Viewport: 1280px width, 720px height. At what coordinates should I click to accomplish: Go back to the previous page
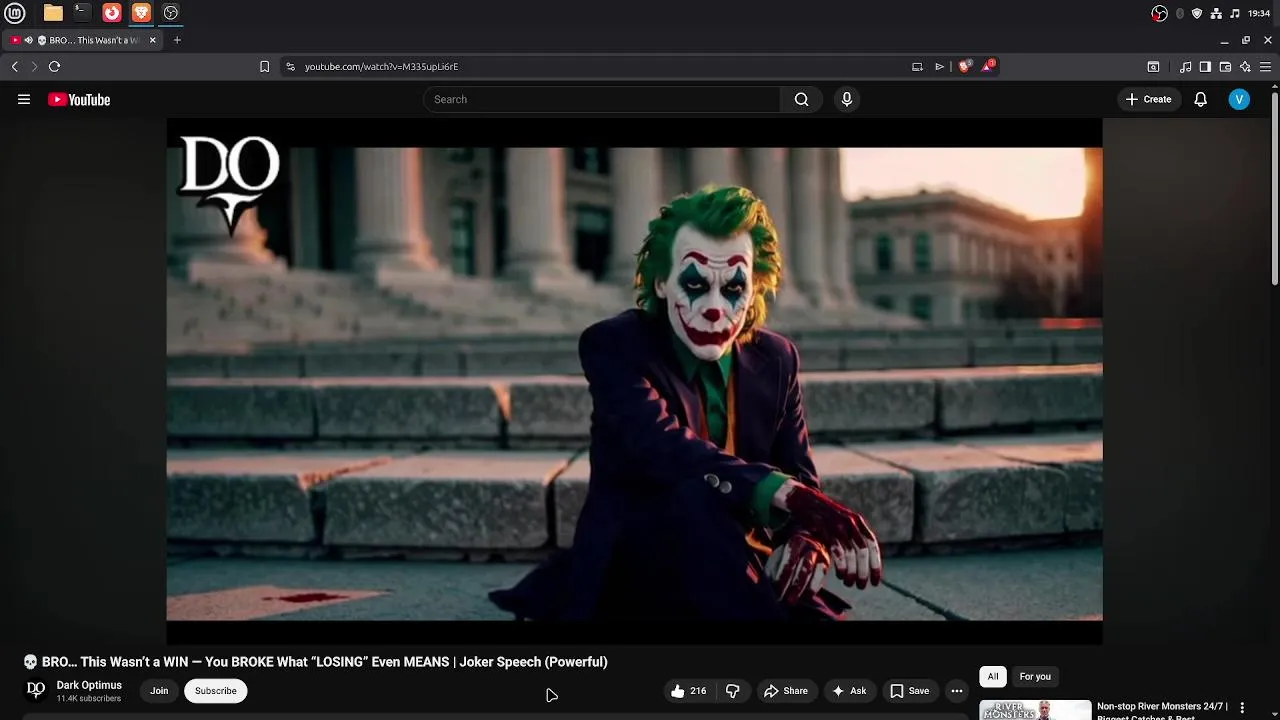[15, 66]
